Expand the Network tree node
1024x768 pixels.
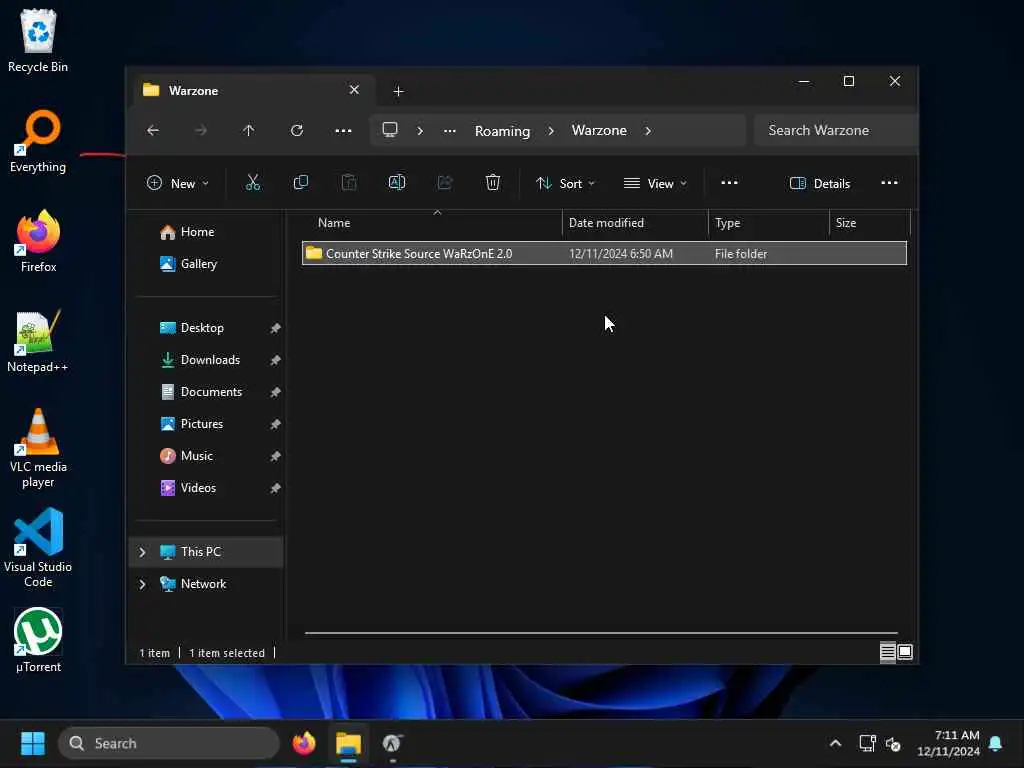click(x=142, y=584)
